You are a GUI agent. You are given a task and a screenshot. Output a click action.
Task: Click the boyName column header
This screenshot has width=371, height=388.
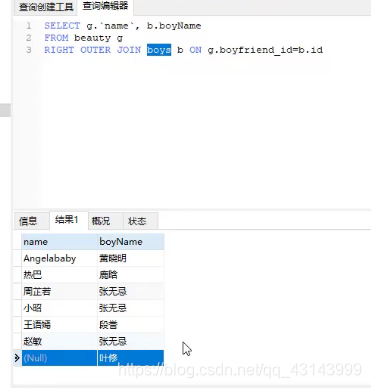(x=131, y=242)
